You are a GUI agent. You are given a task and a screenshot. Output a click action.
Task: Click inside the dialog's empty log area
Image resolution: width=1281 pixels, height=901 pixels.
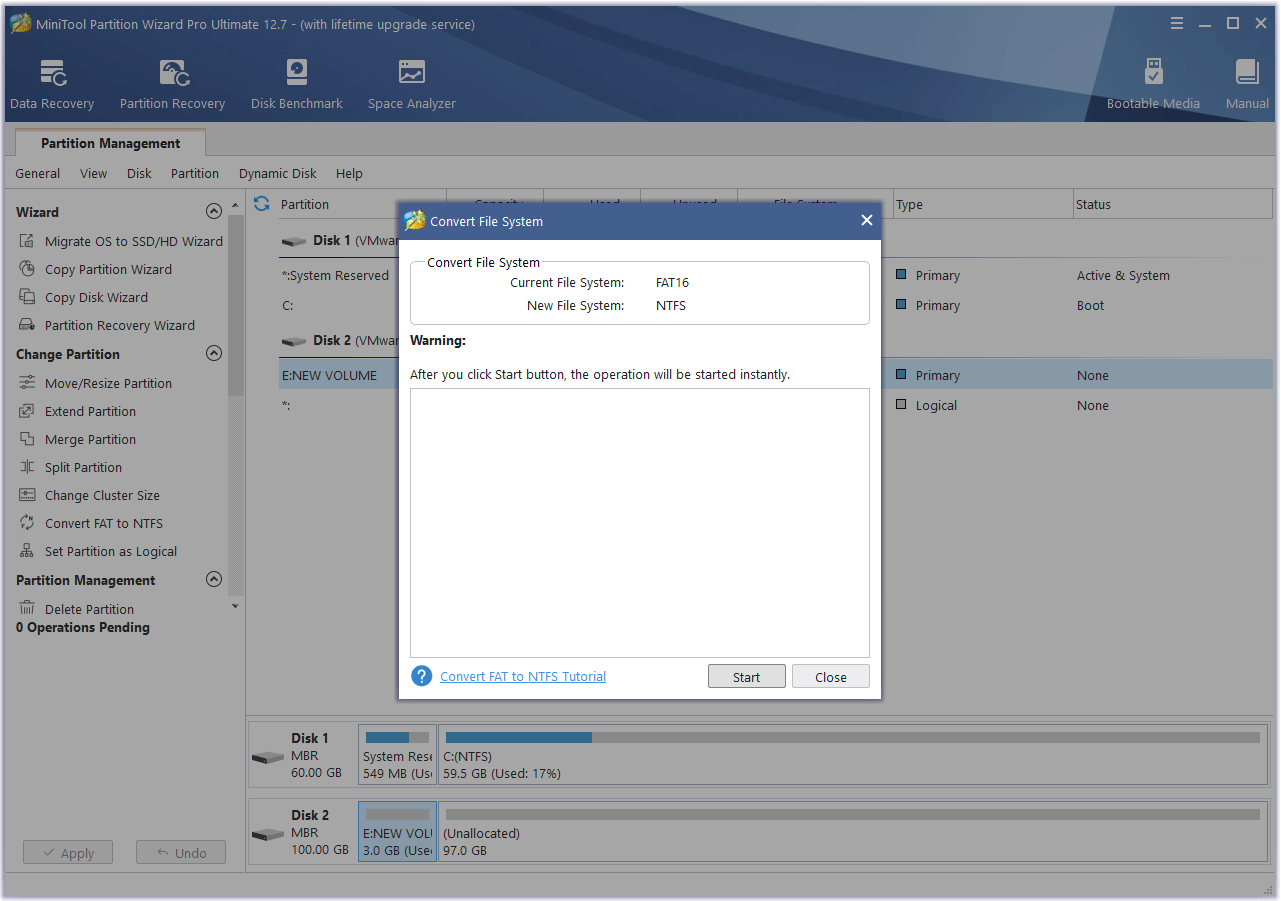tap(640, 523)
